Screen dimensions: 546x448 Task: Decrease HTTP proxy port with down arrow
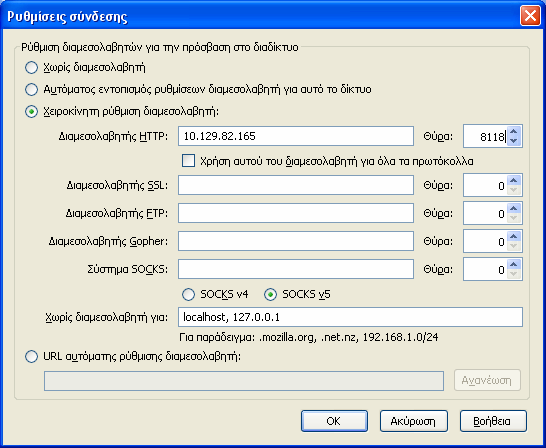click(x=514, y=141)
